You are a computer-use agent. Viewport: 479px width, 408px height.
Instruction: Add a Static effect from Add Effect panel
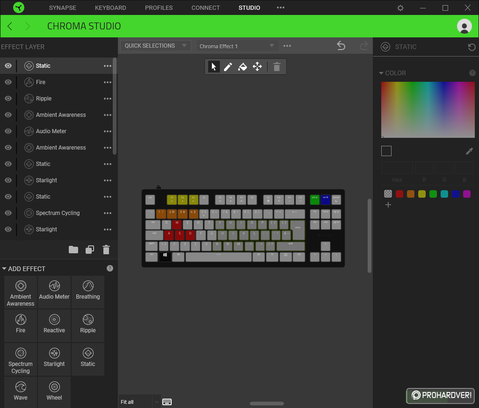click(88, 360)
